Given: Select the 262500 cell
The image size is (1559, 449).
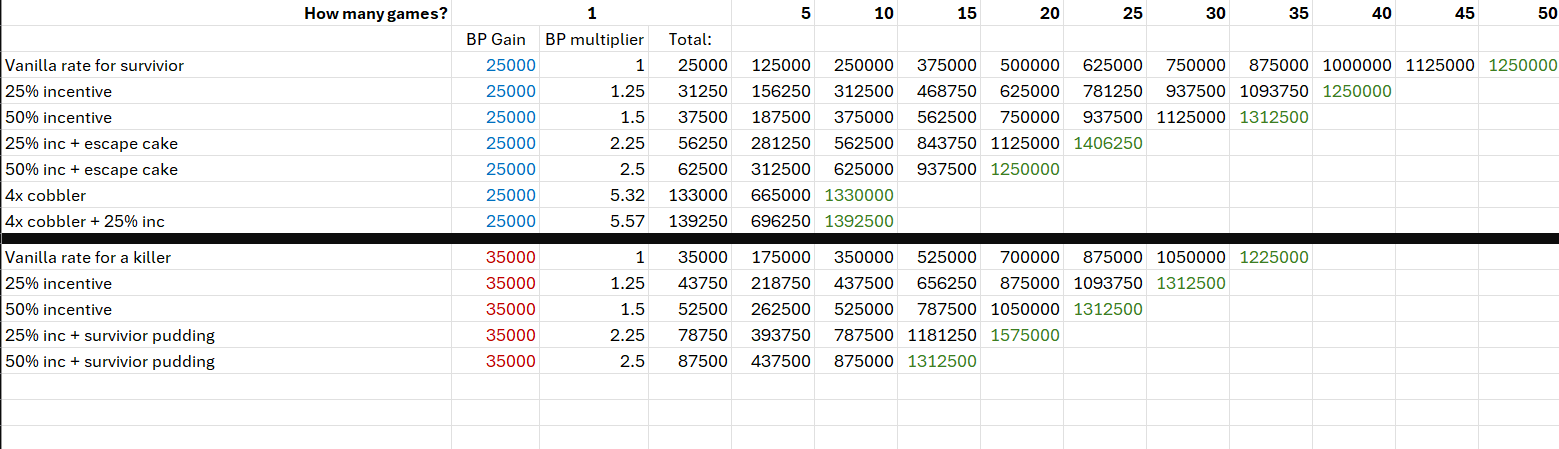Looking at the screenshot, I should tap(773, 309).
